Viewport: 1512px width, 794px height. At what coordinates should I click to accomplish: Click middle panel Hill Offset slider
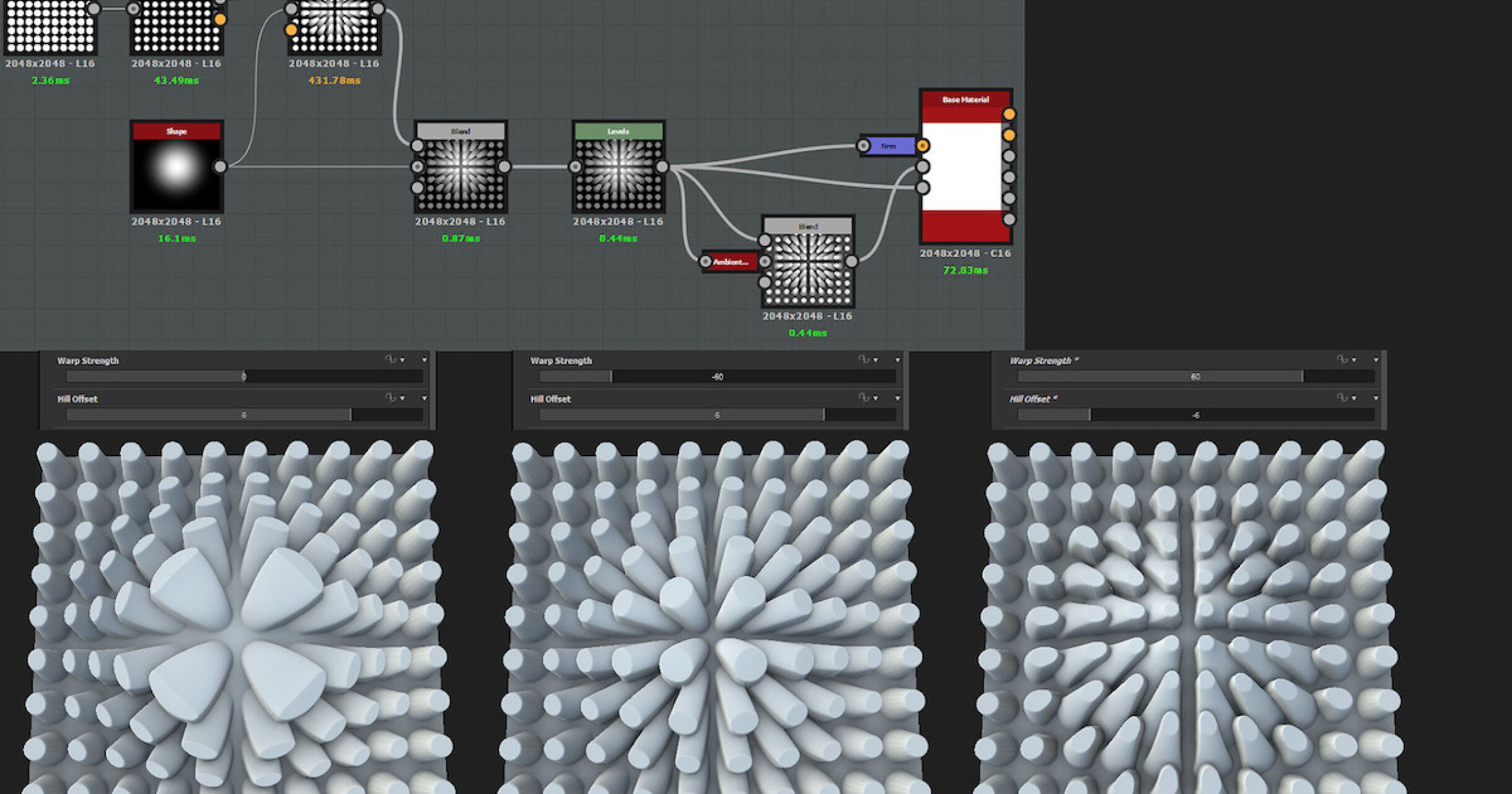click(717, 415)
